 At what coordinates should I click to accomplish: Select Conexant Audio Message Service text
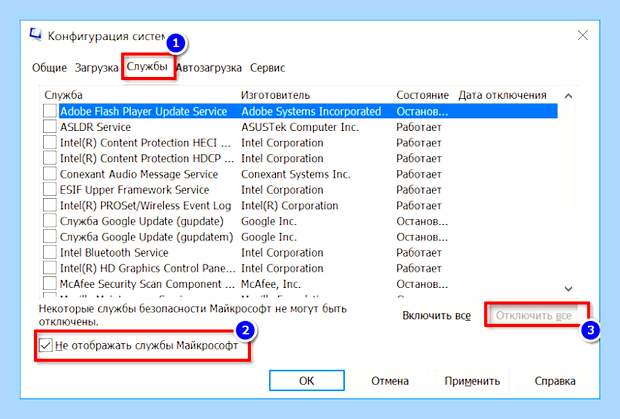139,174
